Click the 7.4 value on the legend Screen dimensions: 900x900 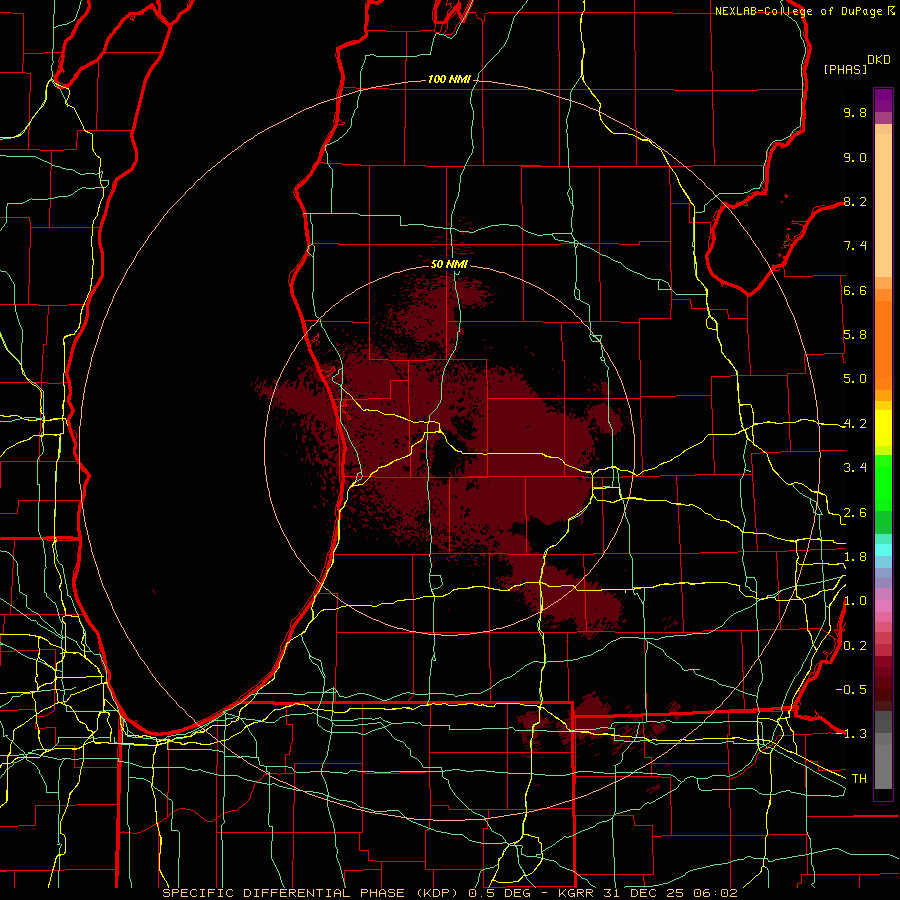[855, 246]
